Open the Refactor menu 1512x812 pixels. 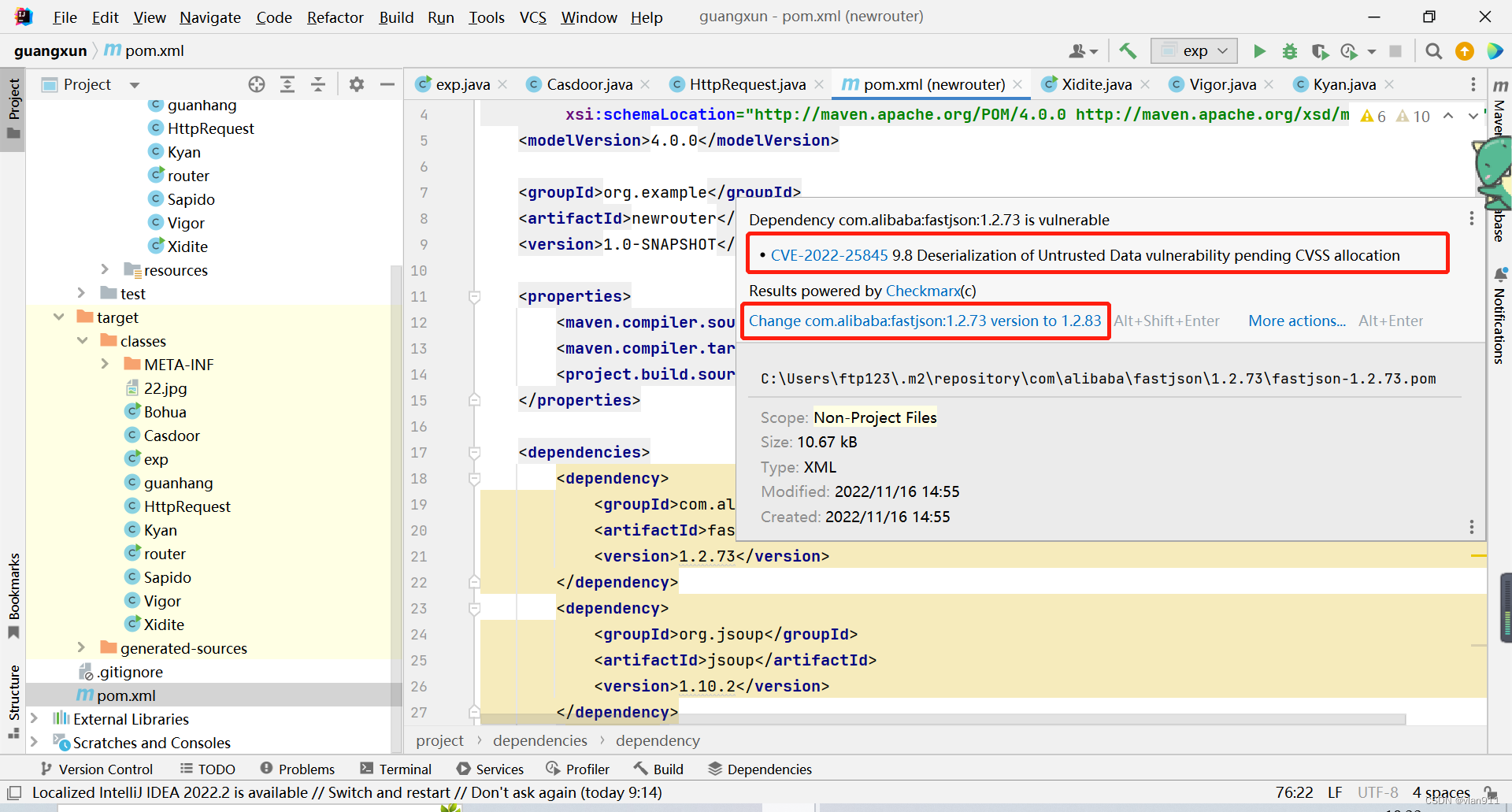pos(335,17)
